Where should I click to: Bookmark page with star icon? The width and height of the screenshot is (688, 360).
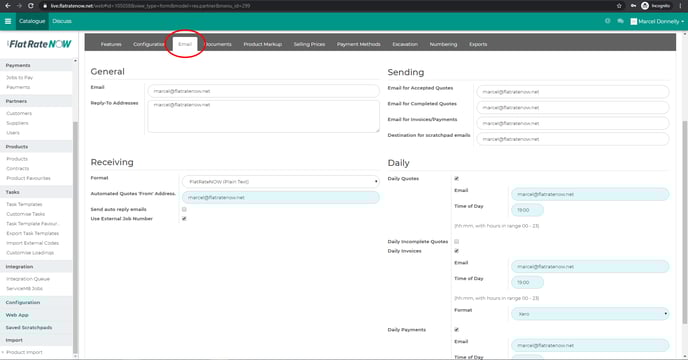click(619, 6)
